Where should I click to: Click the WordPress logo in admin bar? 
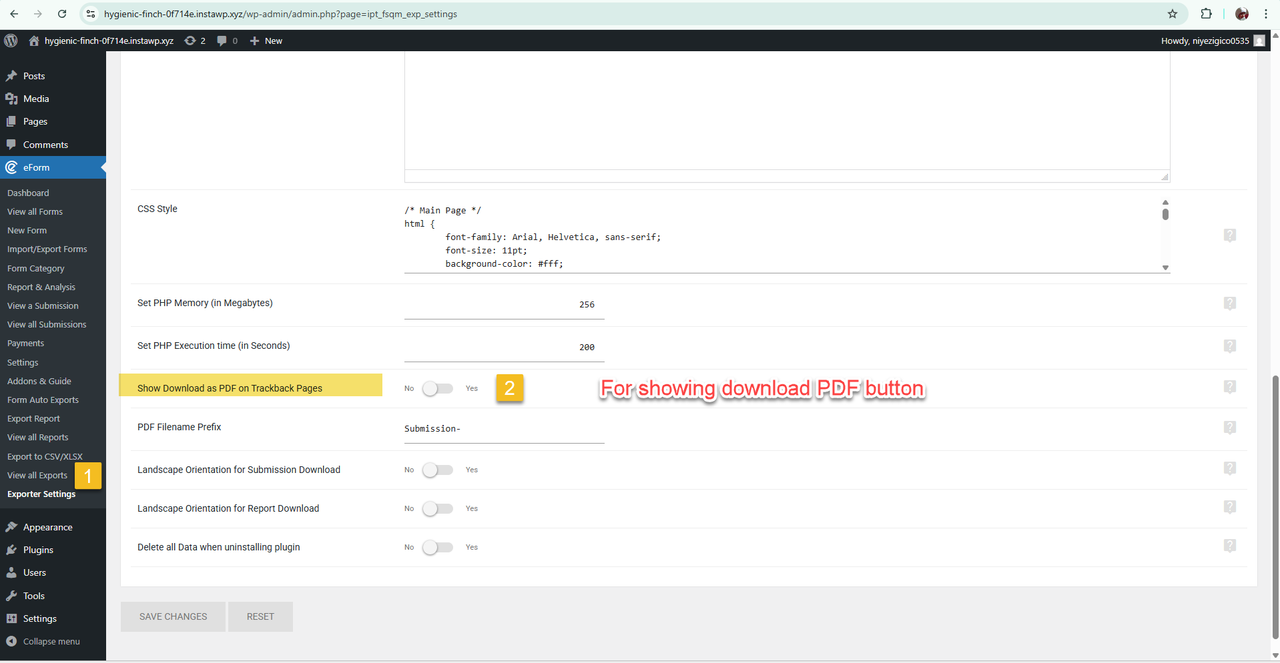(11, 40)
